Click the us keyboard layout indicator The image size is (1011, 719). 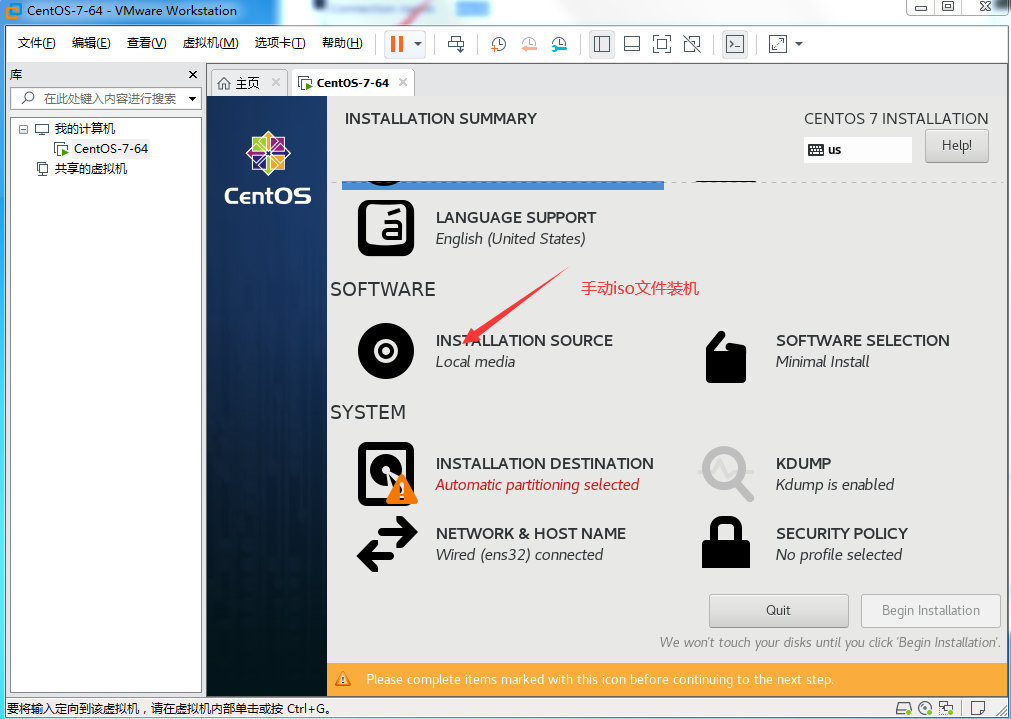point(858,150)
